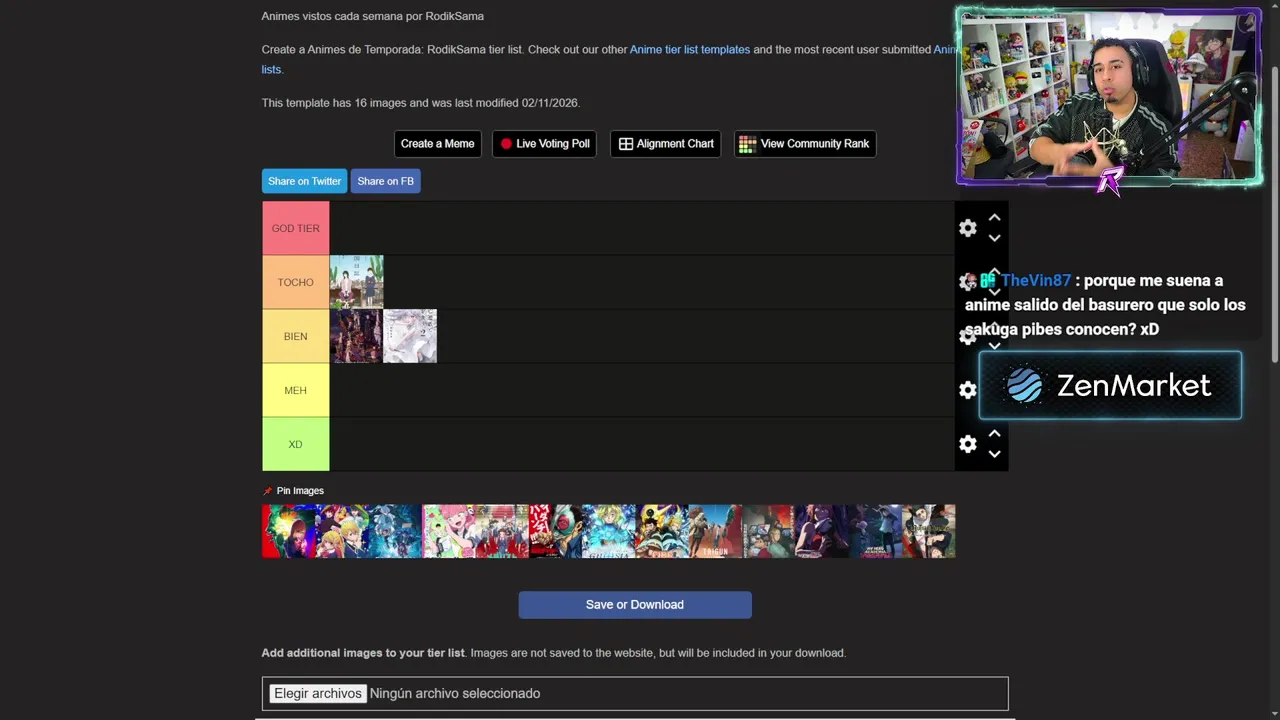This screenshot has height=720, width=1280.
Task: Move XD row up with arrow
Action: click(994, 433)
